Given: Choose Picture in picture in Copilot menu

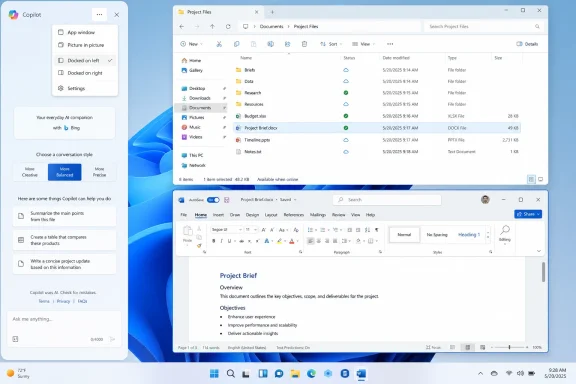Looking at the screenshot, I should coord(85,45).
